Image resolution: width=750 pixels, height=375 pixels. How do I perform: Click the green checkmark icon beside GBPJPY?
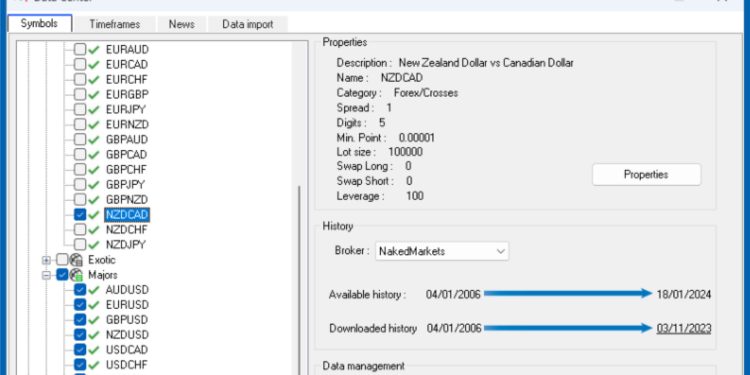pos(94,185)
